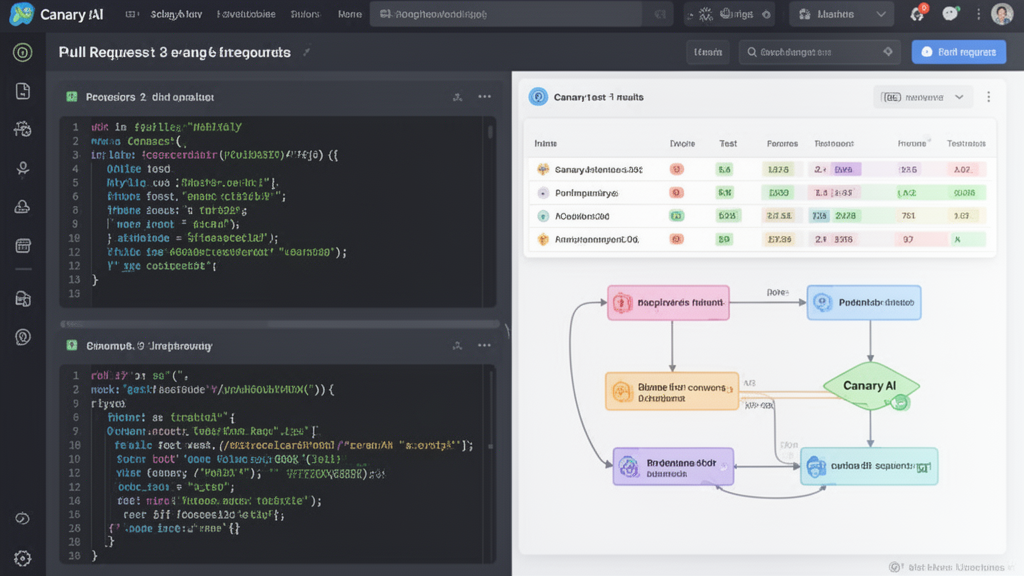Click the notification bell in the top bar
The width and height of the screenshot is (1024, 576).
[916, 13]
